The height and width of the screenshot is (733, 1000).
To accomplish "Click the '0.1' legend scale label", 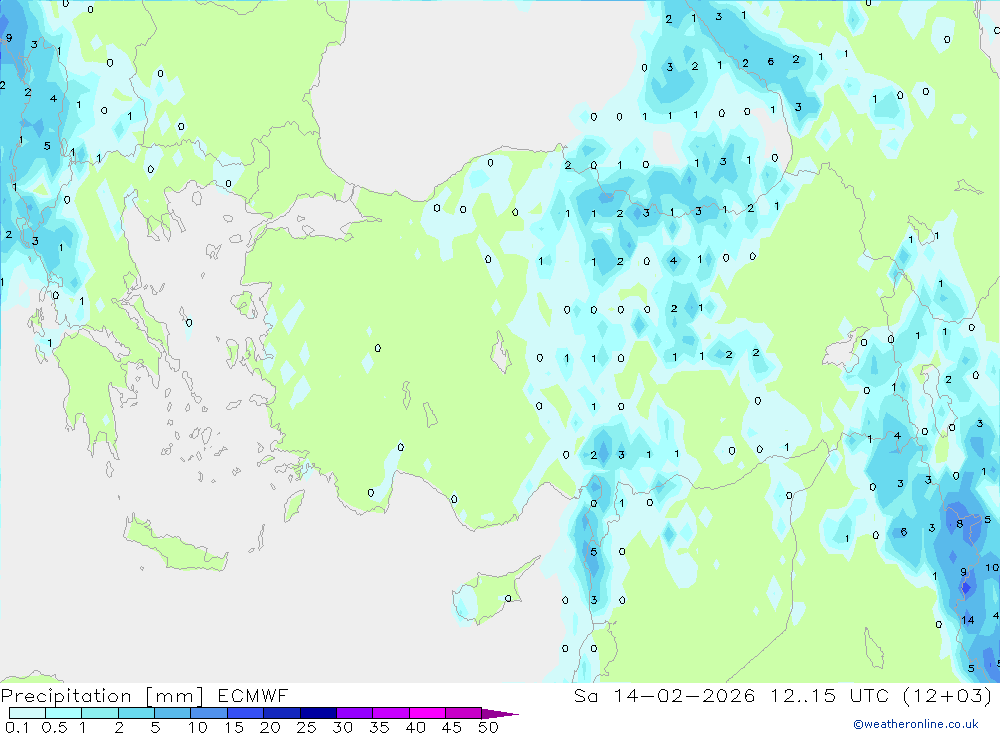I will (x=17, y=727).
